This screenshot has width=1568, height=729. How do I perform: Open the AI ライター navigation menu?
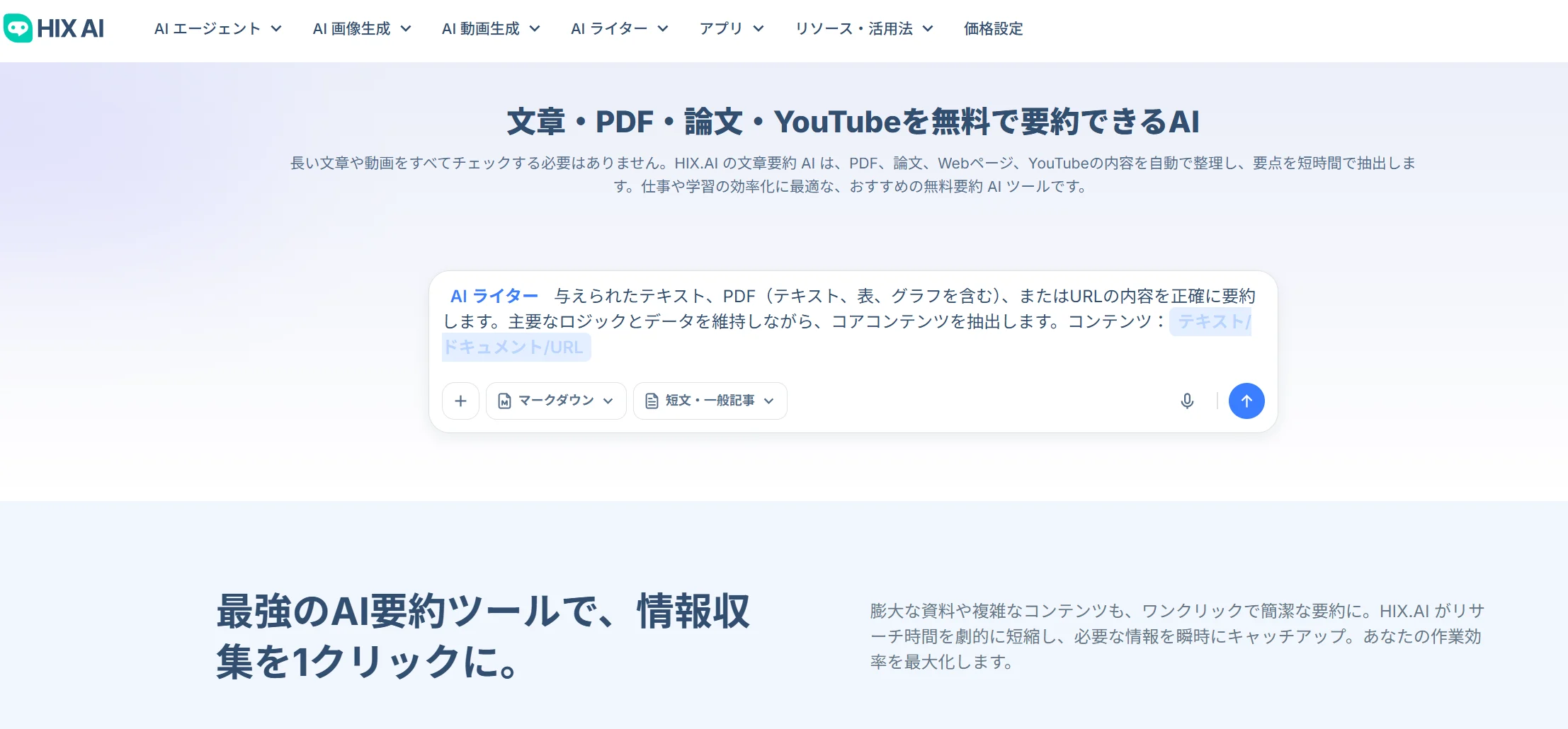tap(619, 28)
